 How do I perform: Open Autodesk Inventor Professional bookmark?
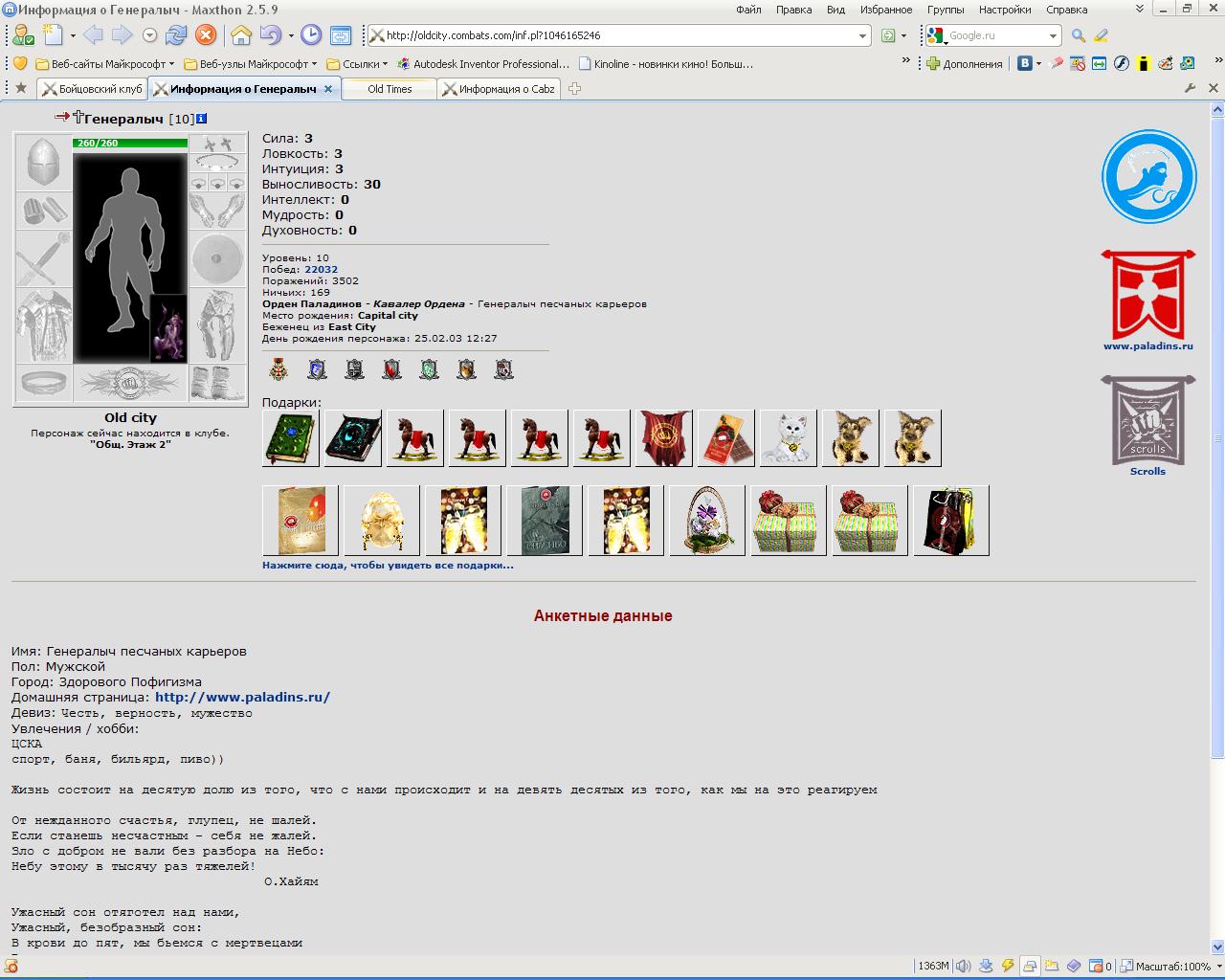[x=483, y=64]
